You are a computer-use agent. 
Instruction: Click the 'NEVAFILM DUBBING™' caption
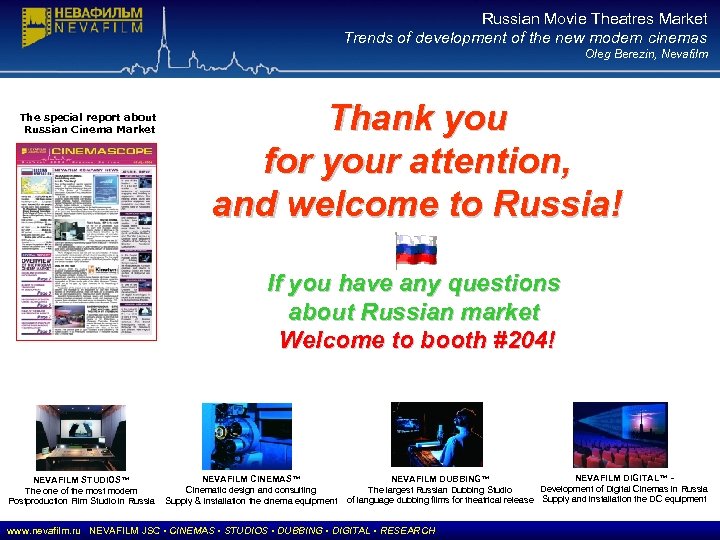pos(440,478)
